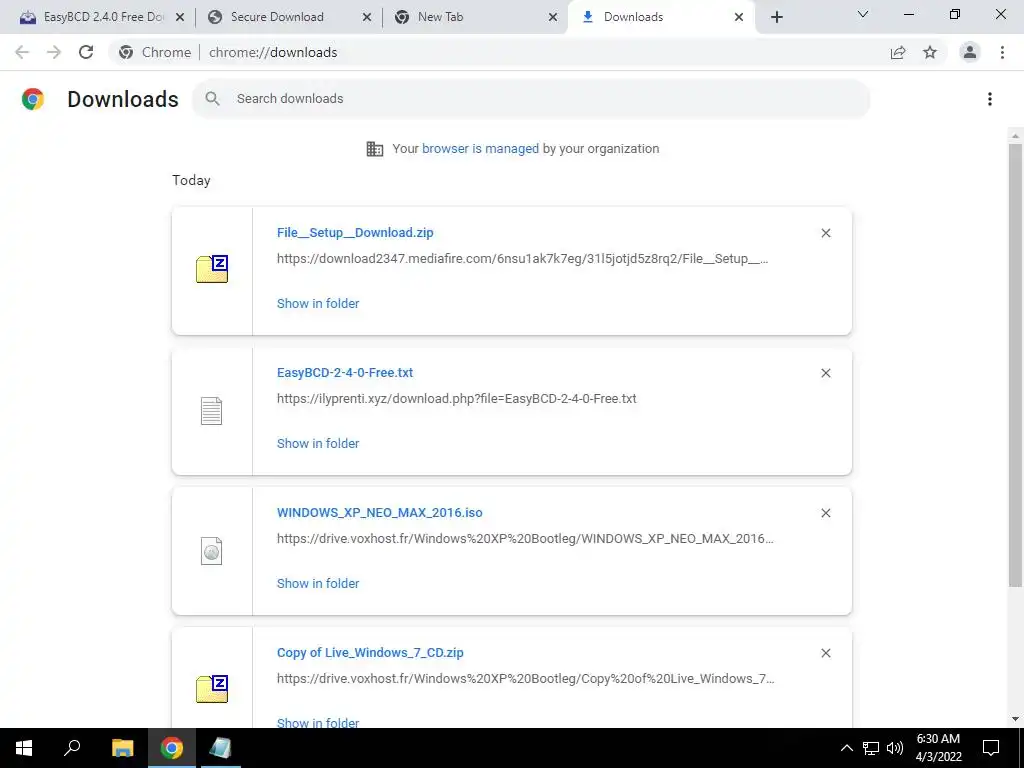The height and width of the screenshot is (768, 1024).
Task: Open the tab search chevron
Action: point(863,14)
